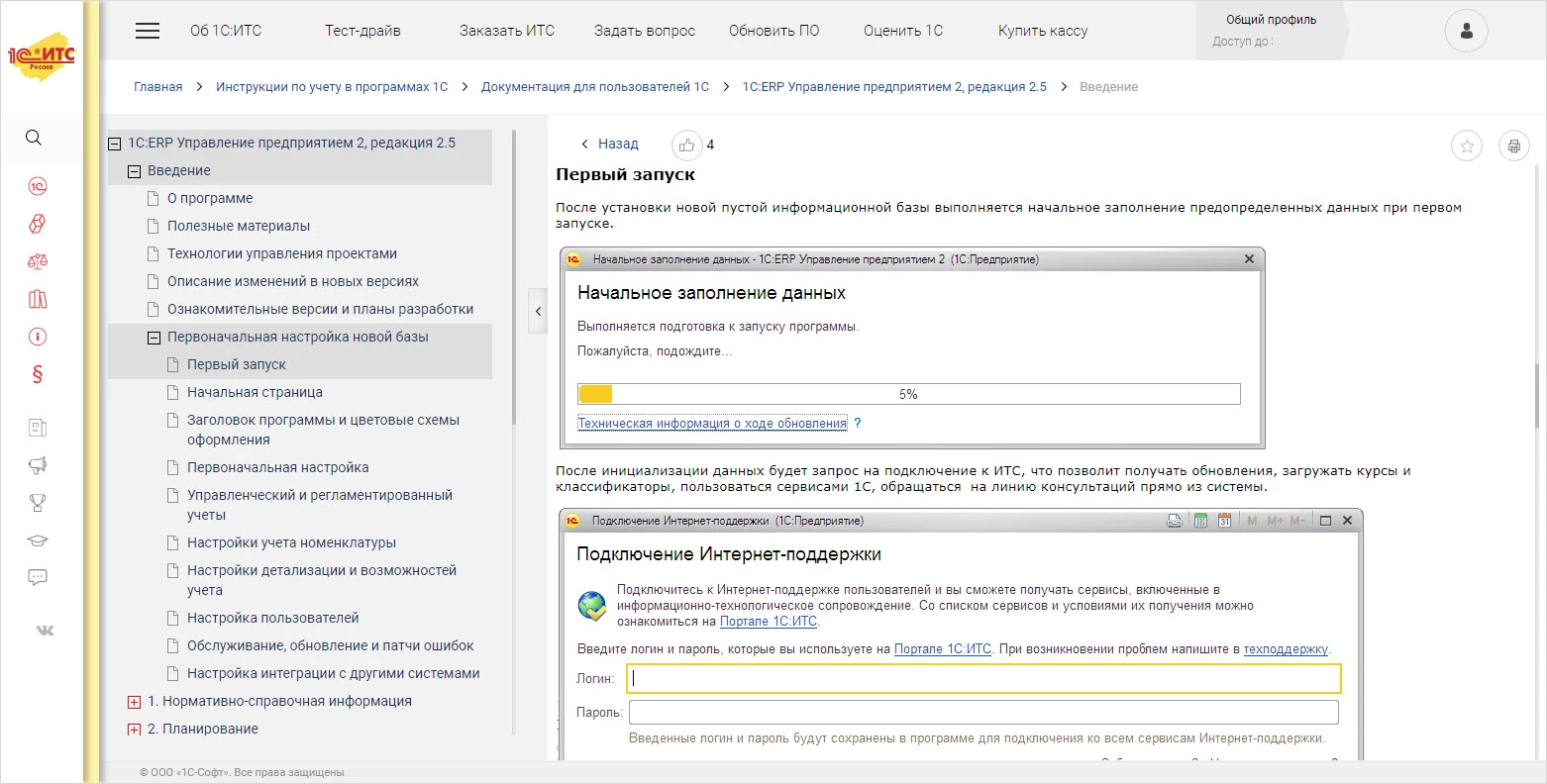Click the Главная breadcrumb link

coord(158,87)
